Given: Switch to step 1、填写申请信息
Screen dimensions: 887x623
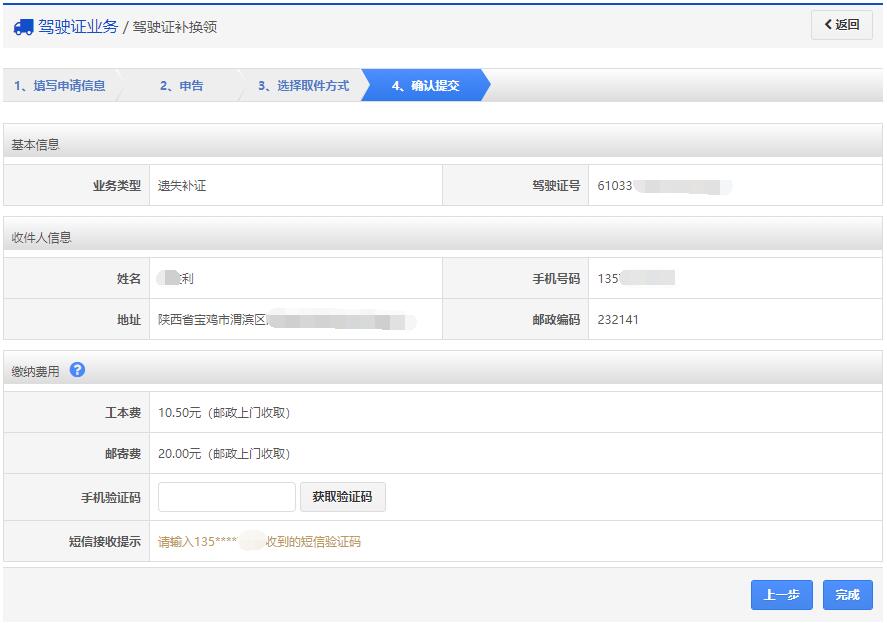Looking at the screenshot, I should point(60,85).
